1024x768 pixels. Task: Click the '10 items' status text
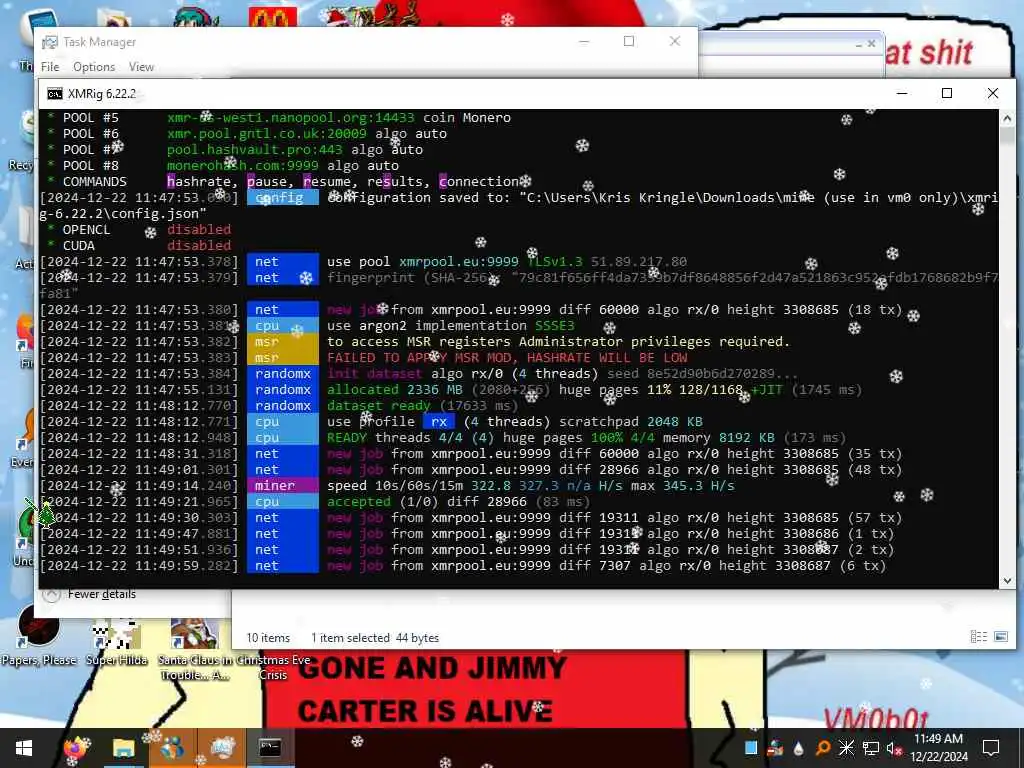tap(268, 638)
